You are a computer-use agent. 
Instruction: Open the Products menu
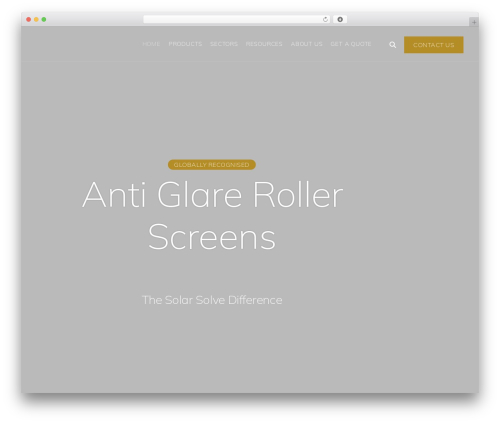coord(185,44)
